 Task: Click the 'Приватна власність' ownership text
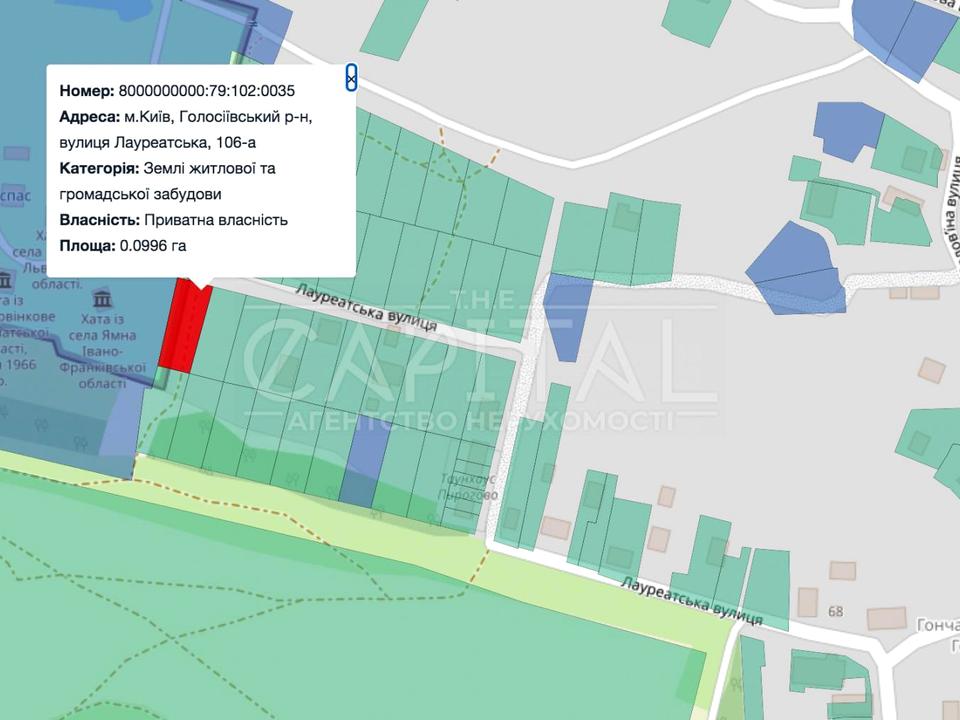(216, 219)
